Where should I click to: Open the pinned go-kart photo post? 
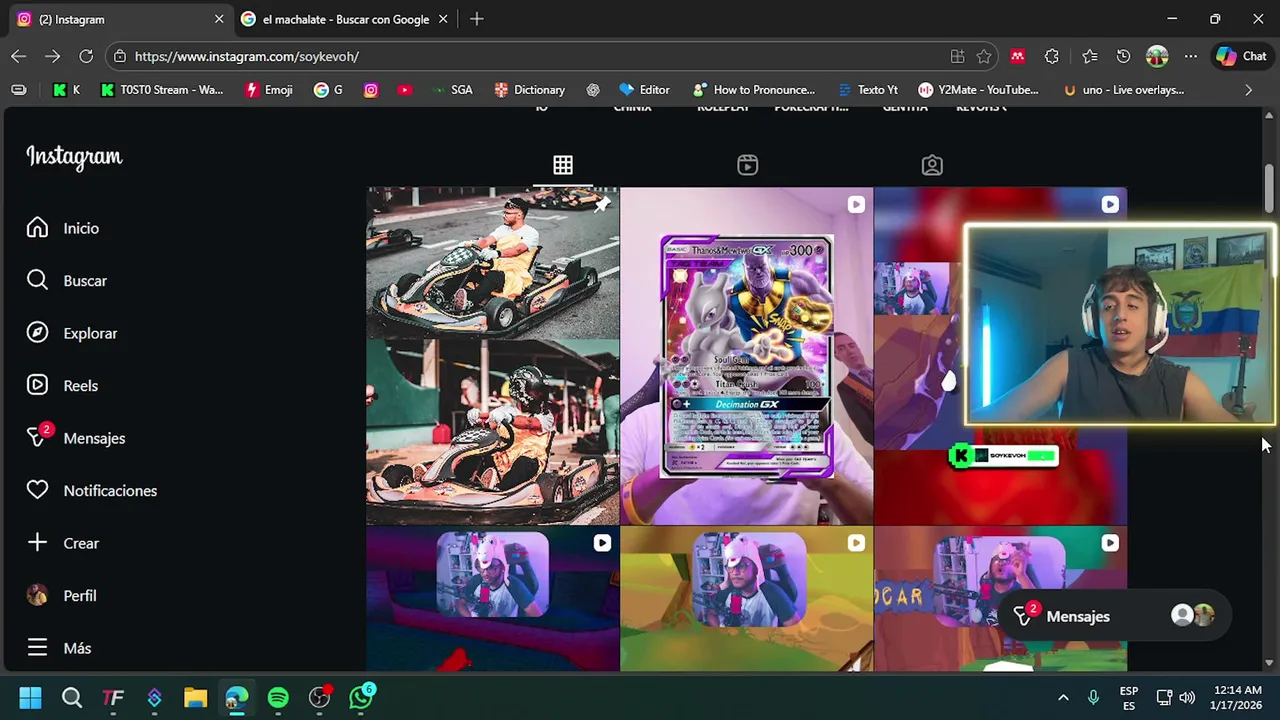[x=492, y=356]
